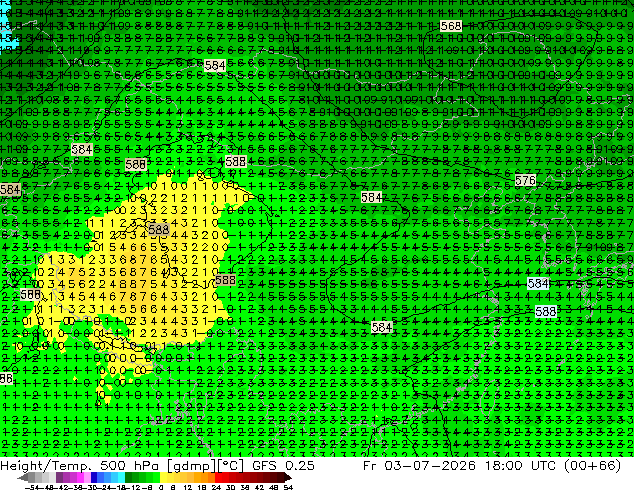Pick the bright red swatch in the legend
The image size is (634, 490).
[218, 478]
